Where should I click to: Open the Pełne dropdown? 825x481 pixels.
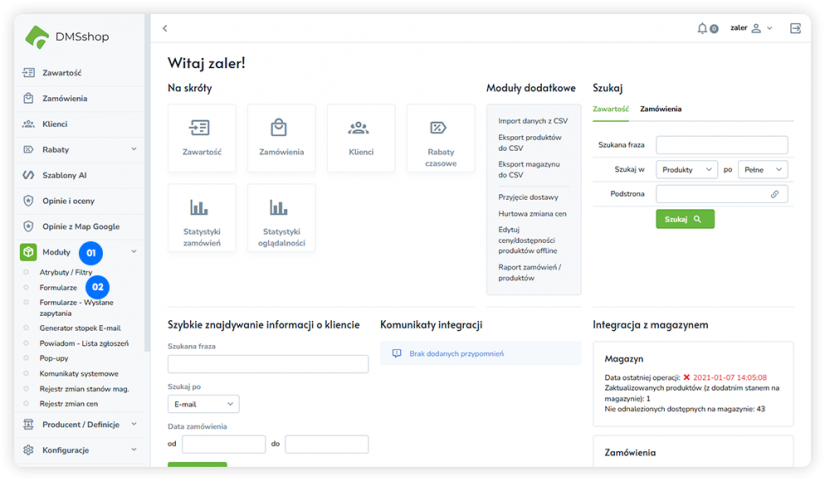[x=763, y=170]
